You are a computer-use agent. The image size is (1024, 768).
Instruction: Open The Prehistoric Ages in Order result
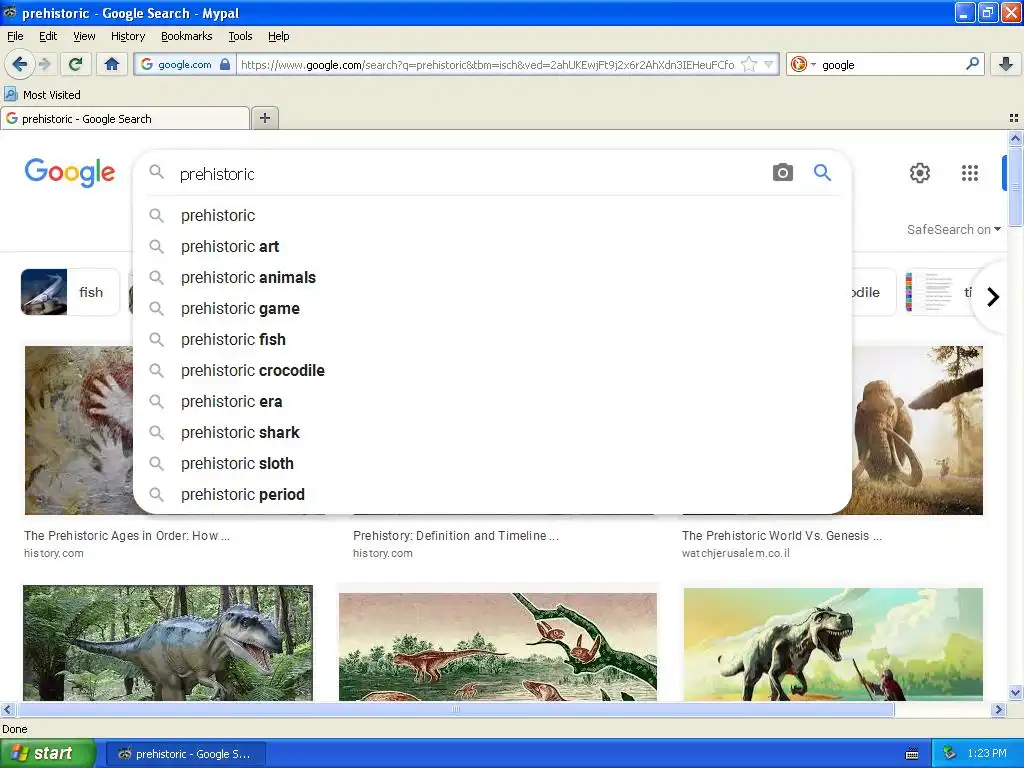point(127,536)
